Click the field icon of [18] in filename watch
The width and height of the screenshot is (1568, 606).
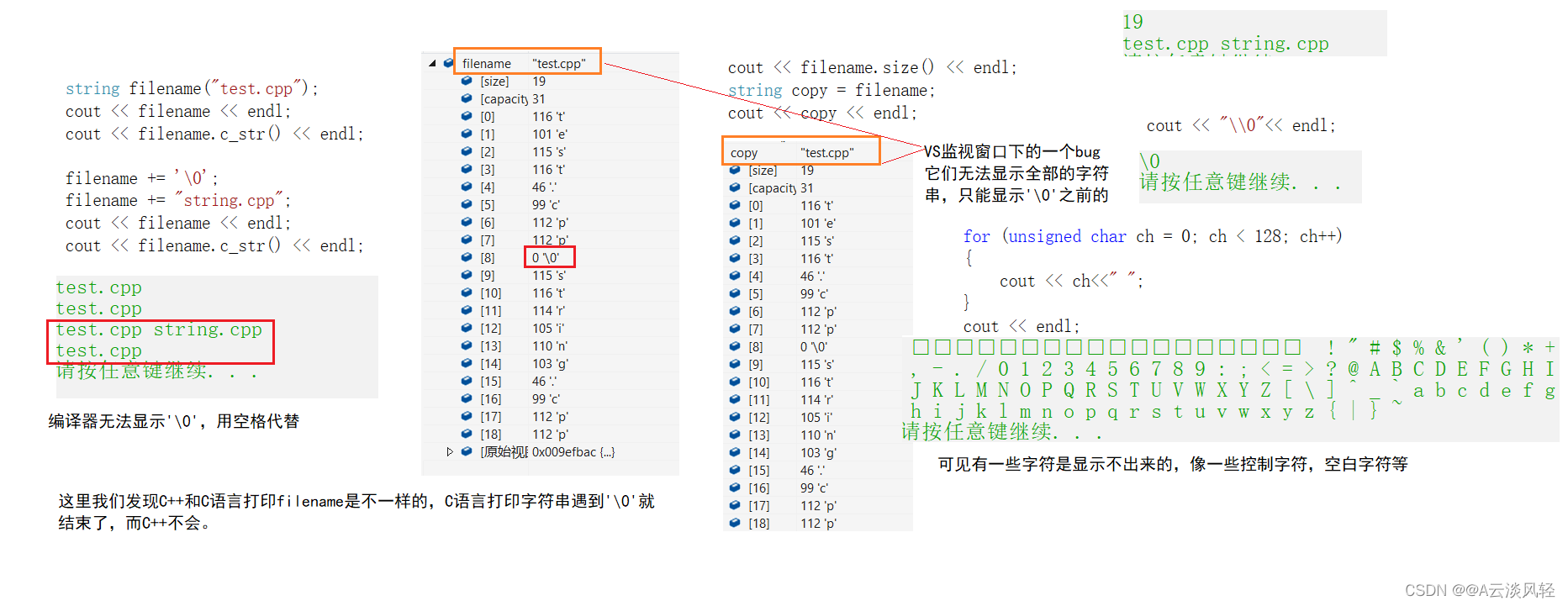click(467, 435)
